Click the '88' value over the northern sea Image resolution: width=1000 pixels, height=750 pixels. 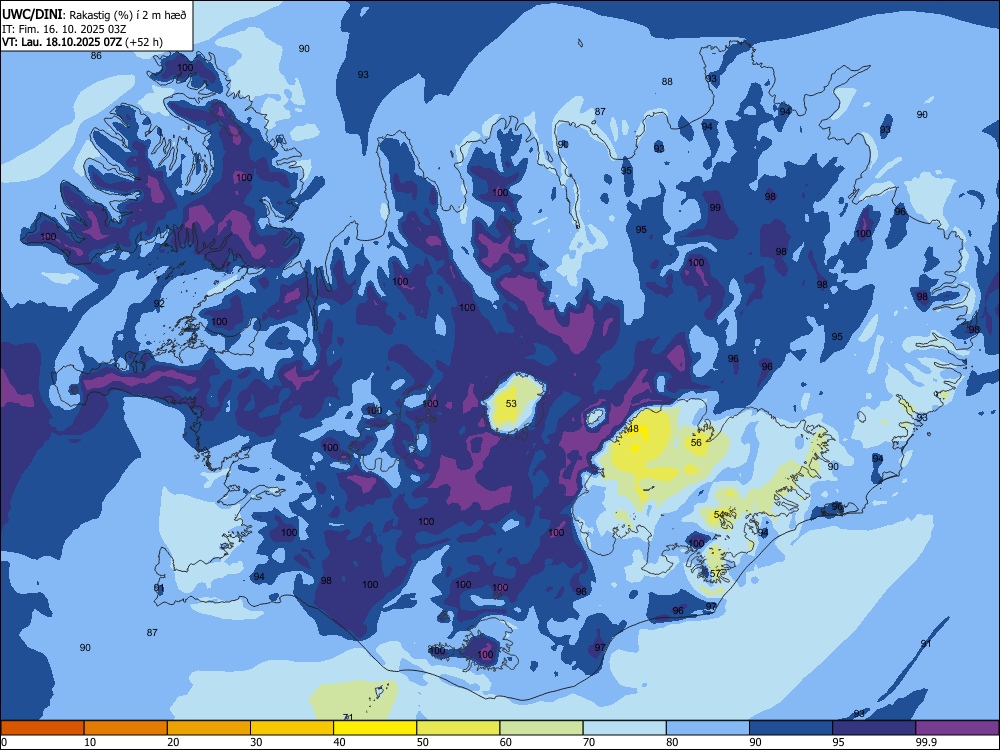click(667, 81)
